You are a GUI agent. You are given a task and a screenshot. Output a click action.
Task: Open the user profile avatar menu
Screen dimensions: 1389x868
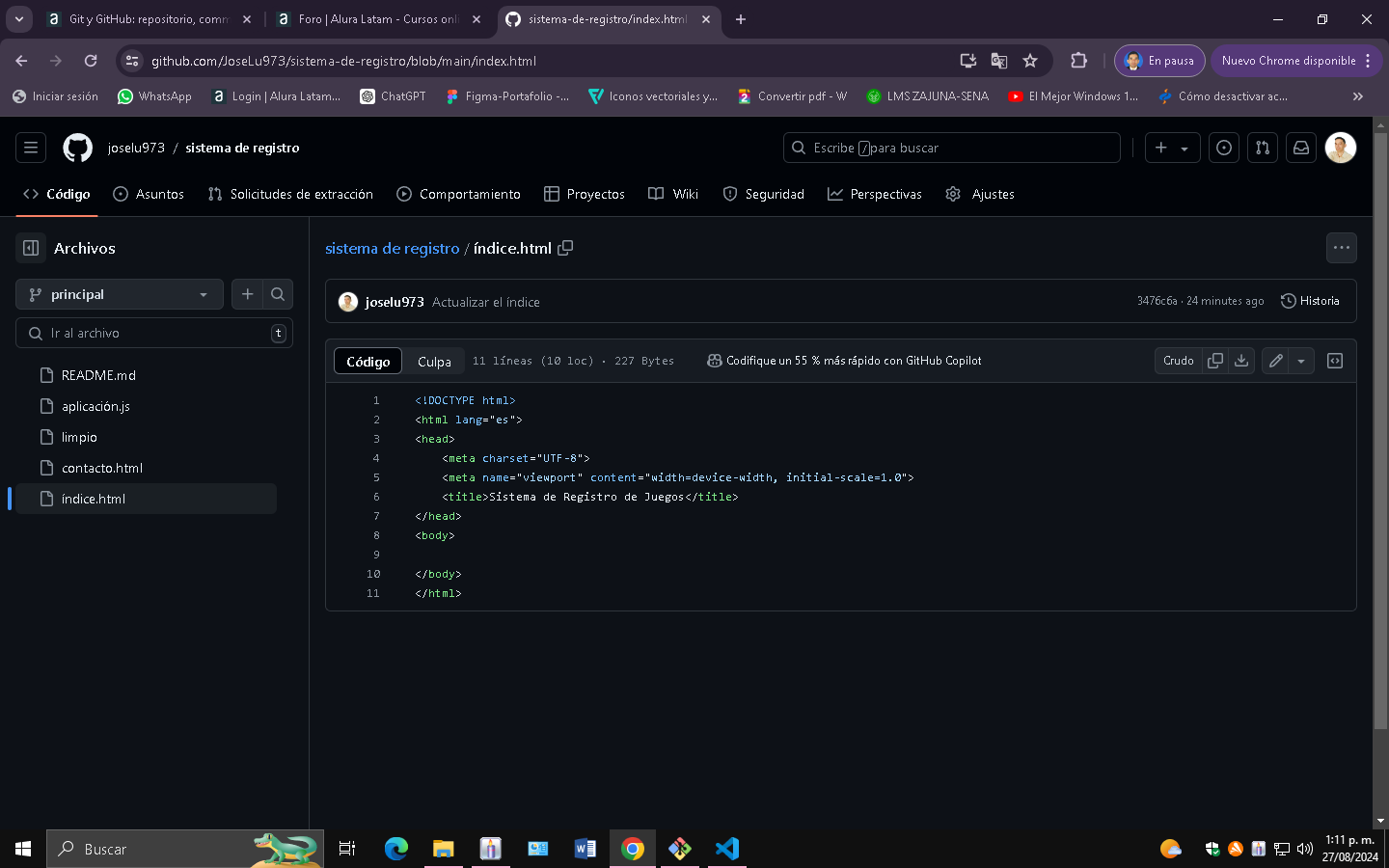[x=1341, y=148]
